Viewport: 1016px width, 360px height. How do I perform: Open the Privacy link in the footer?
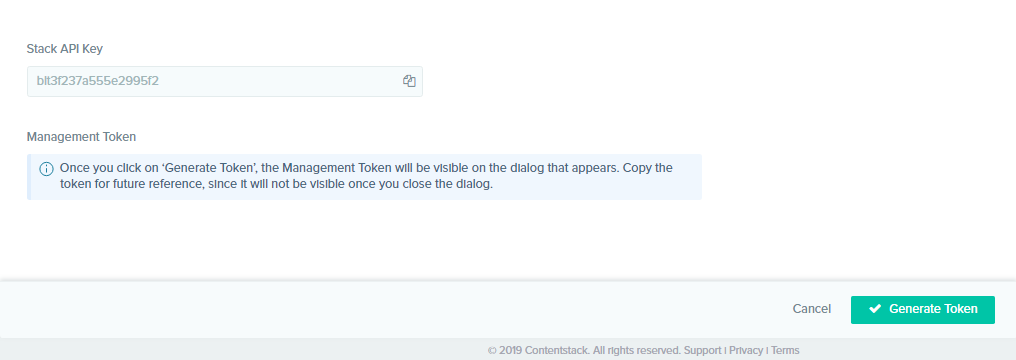tap(746, 350)
